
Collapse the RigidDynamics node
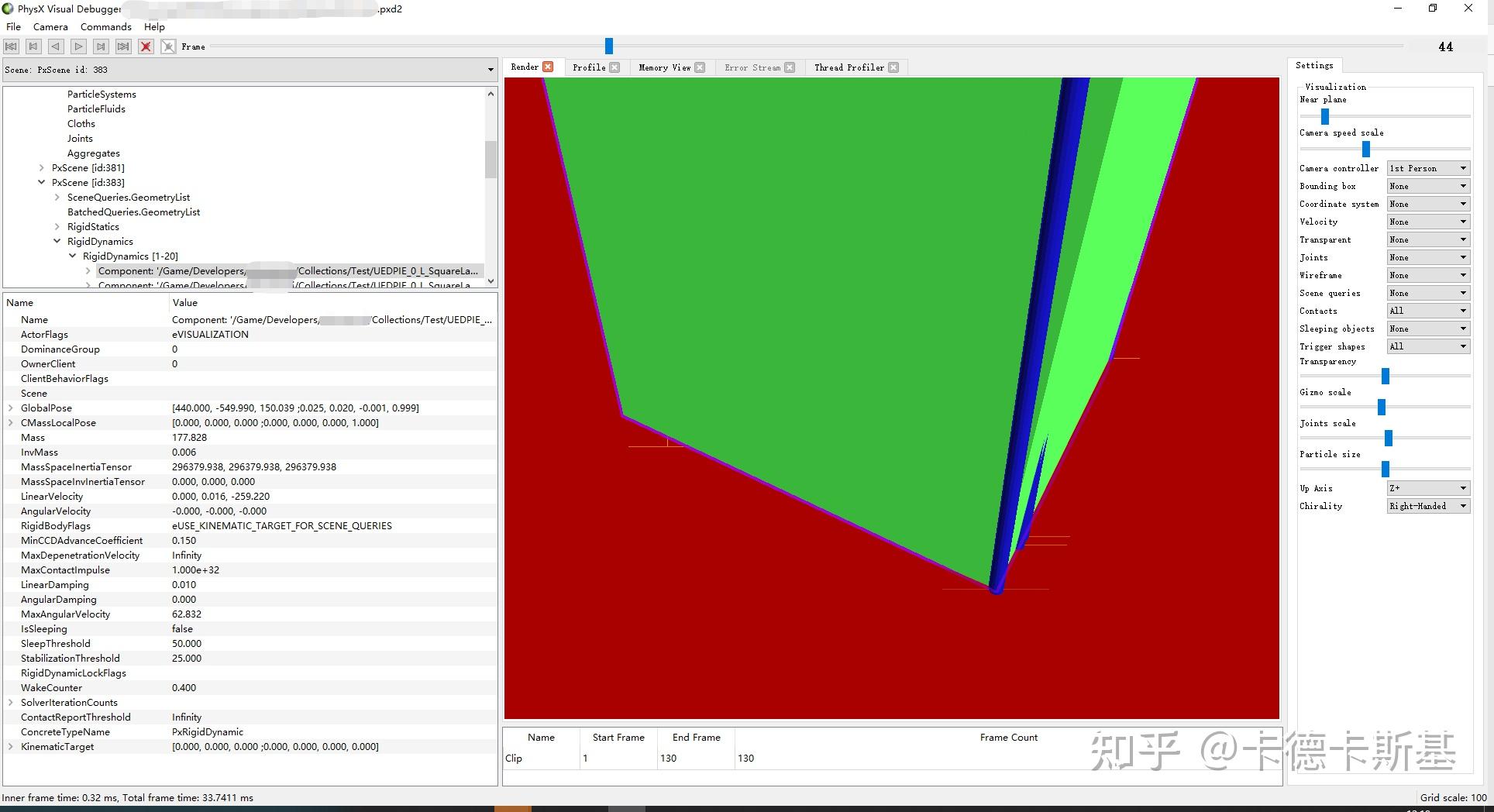pyautogui.click(x=57, y=242)
